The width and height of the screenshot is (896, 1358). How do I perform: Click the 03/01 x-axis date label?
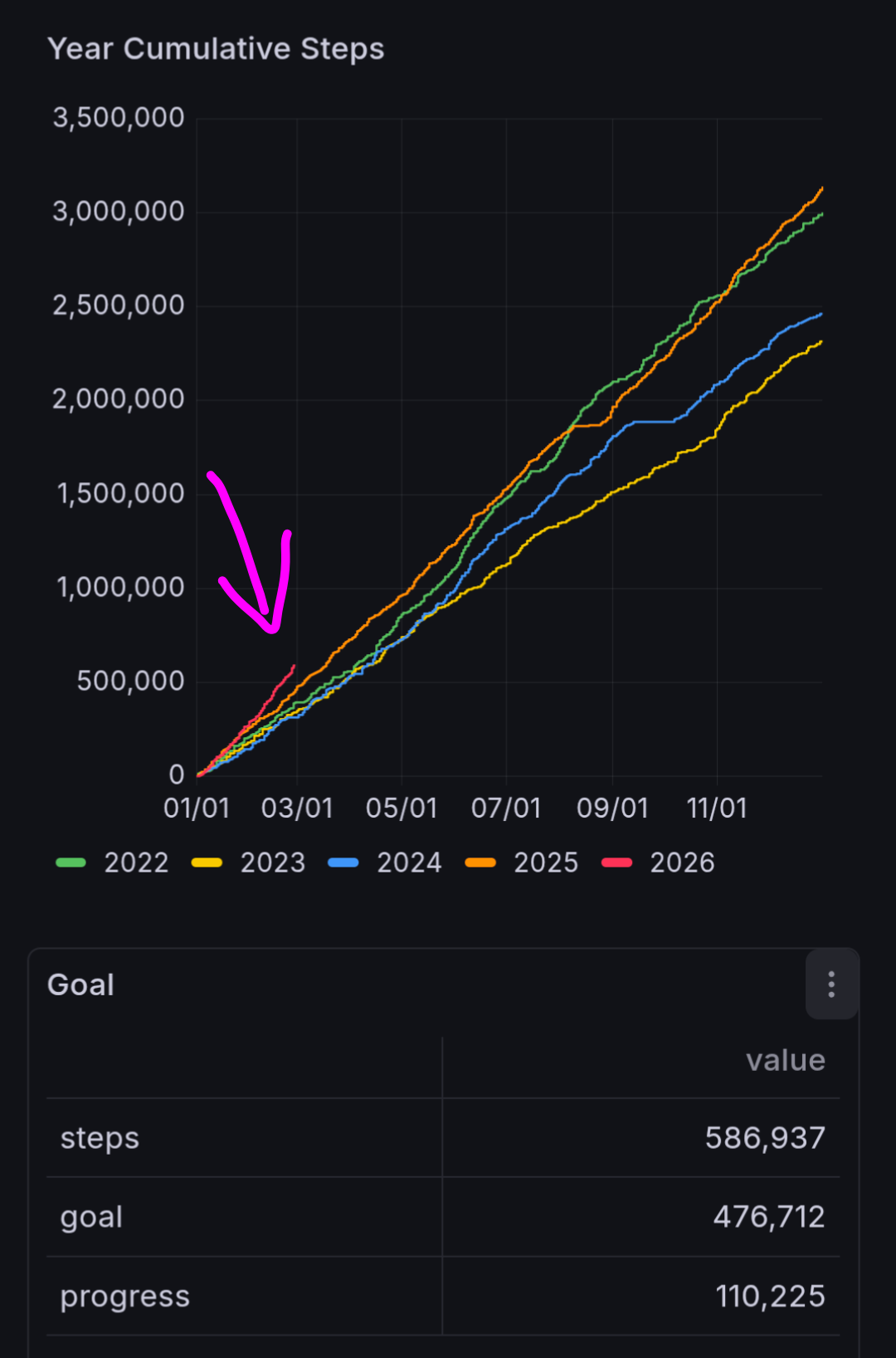(x=297, y=808)
